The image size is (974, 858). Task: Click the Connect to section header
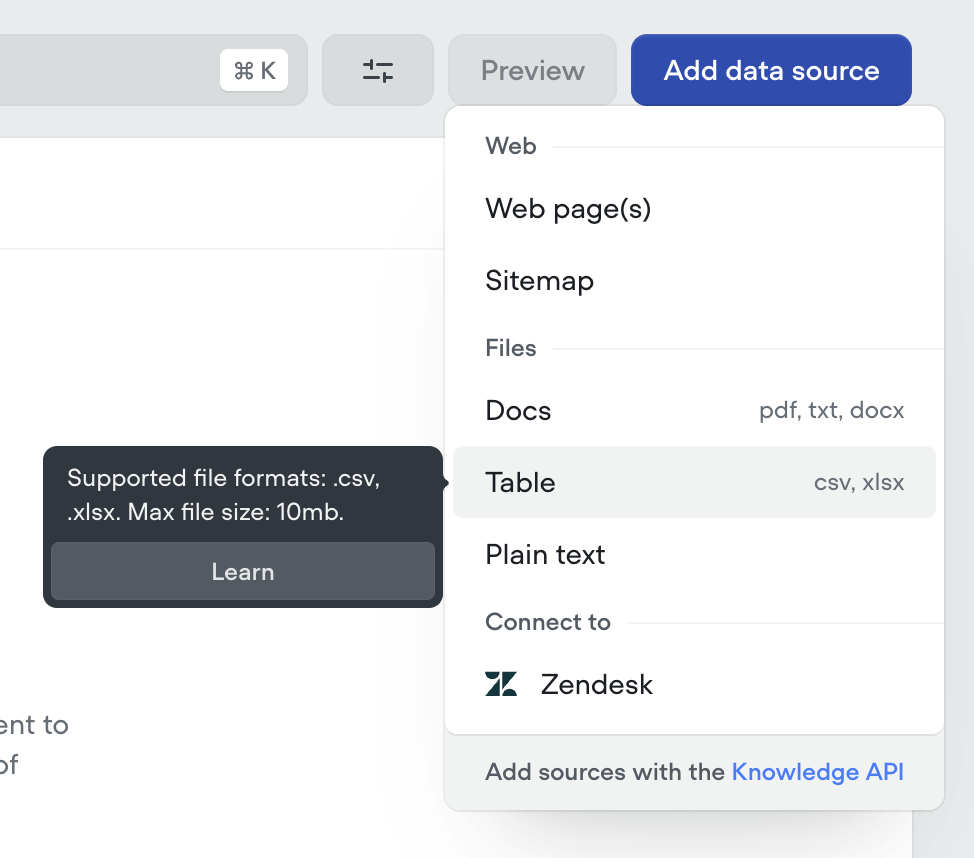tap(547, 622)
